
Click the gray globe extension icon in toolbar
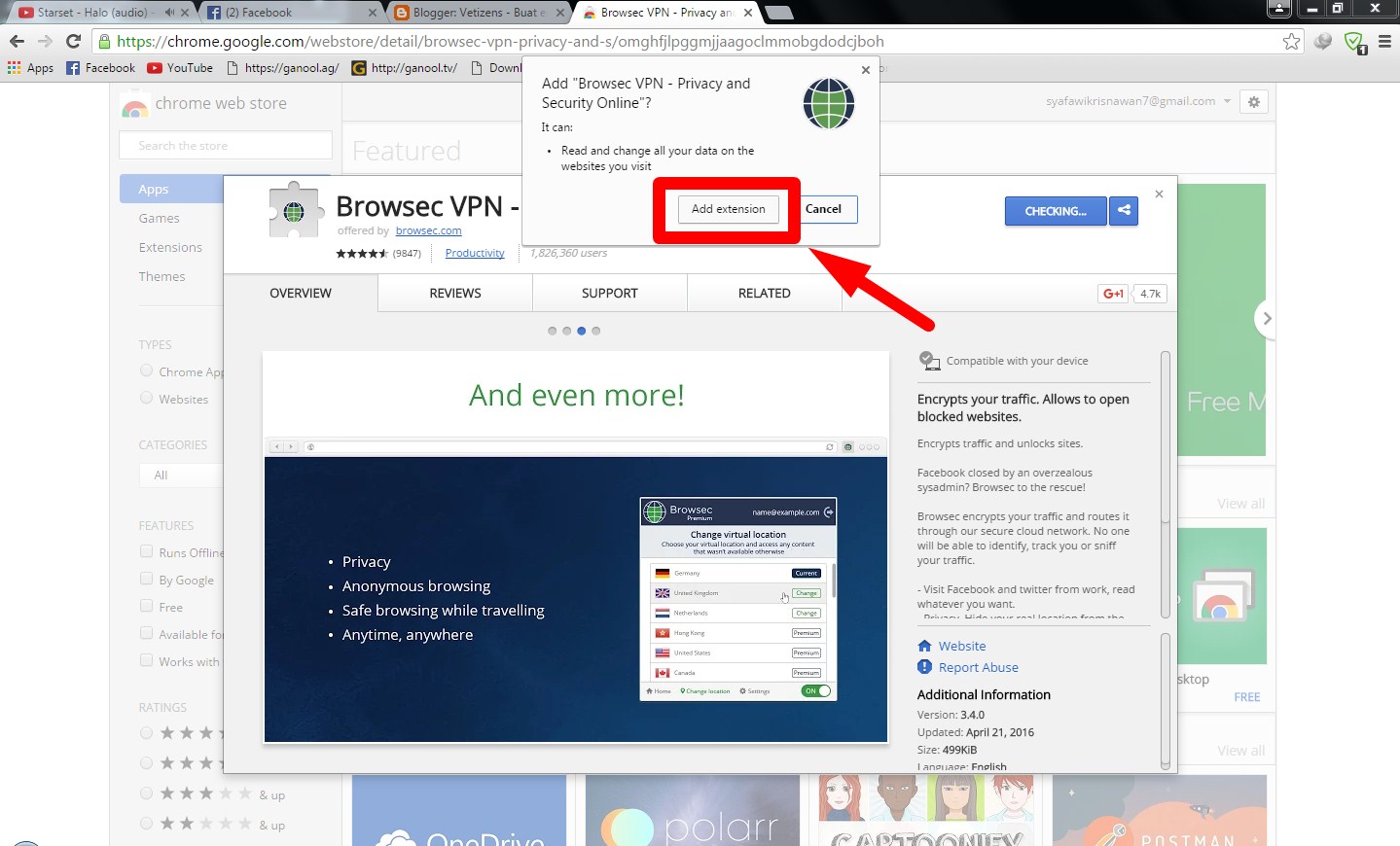pyautogui.click(x=1322, y=41)
